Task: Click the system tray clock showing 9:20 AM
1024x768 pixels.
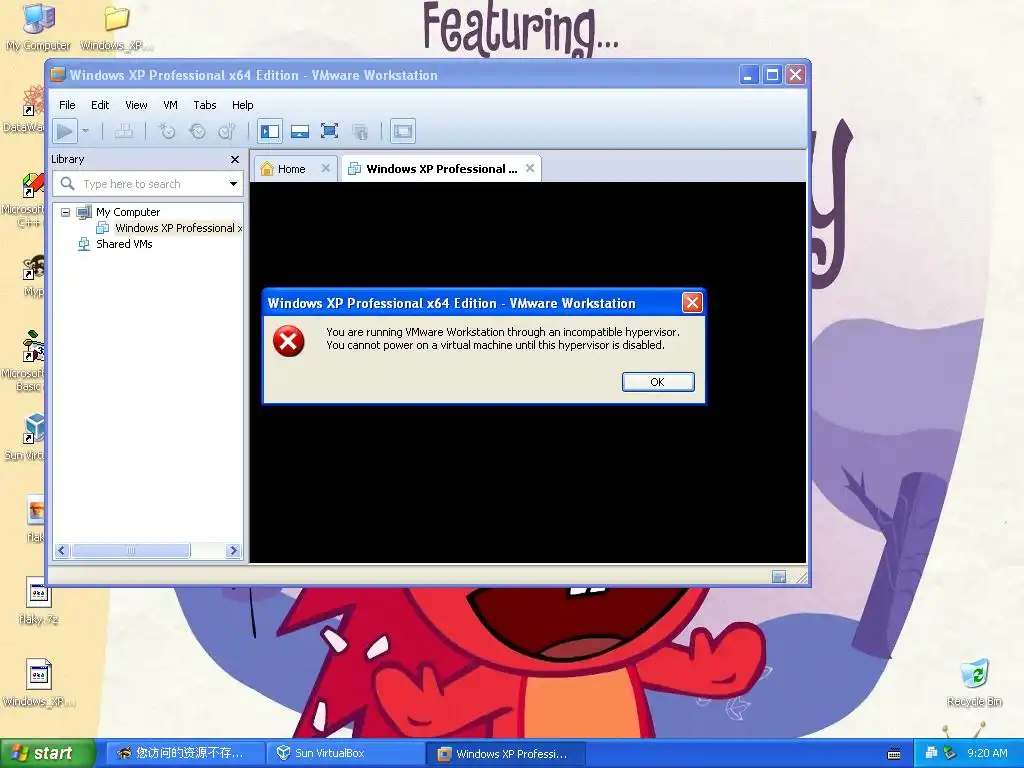Action: [987, 753]
